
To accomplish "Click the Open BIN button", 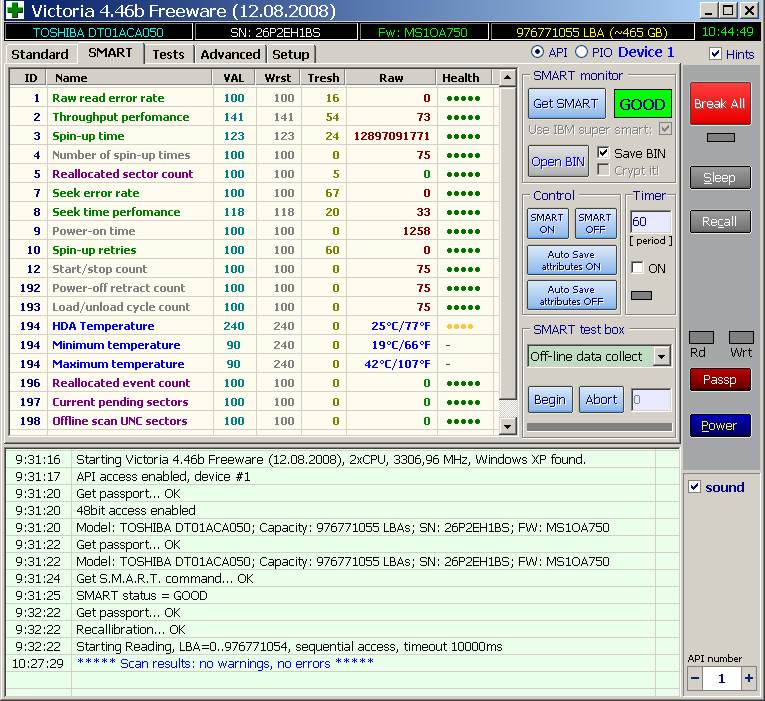I will (x=558, y=161).
